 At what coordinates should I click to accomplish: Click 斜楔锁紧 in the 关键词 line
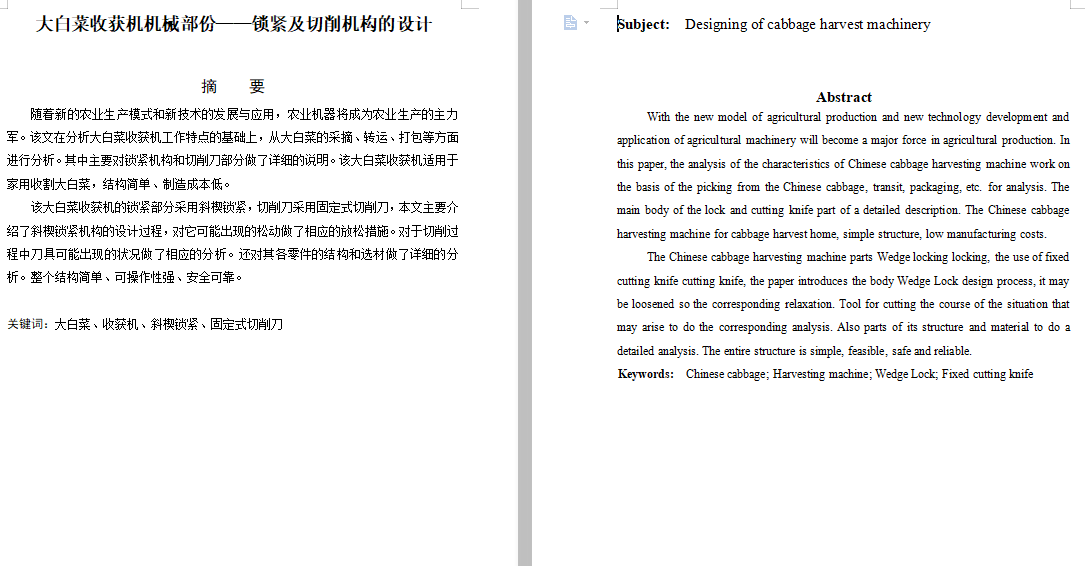(174, 324)
